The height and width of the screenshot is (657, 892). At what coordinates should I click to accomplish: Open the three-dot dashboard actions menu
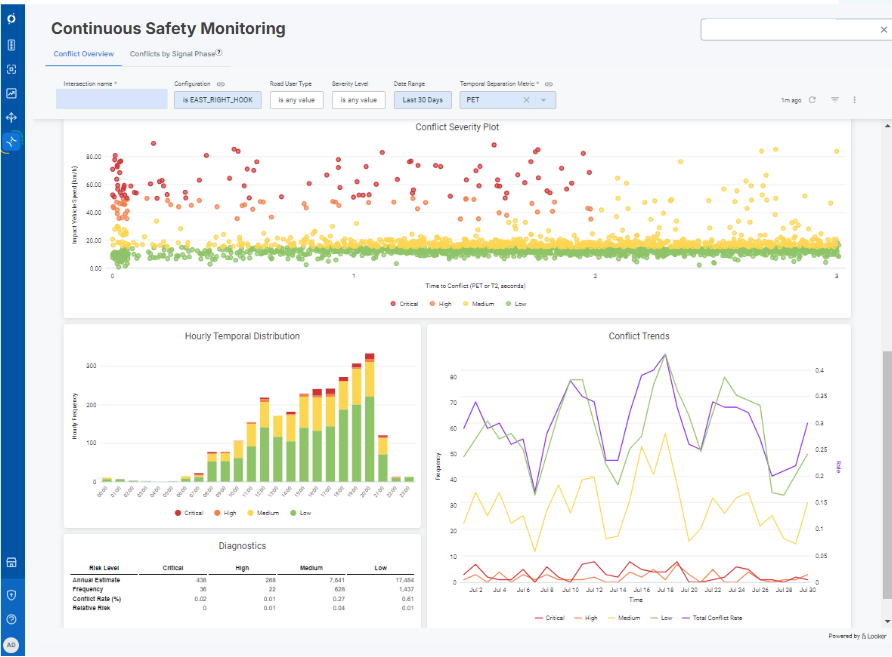pos(854,100)
